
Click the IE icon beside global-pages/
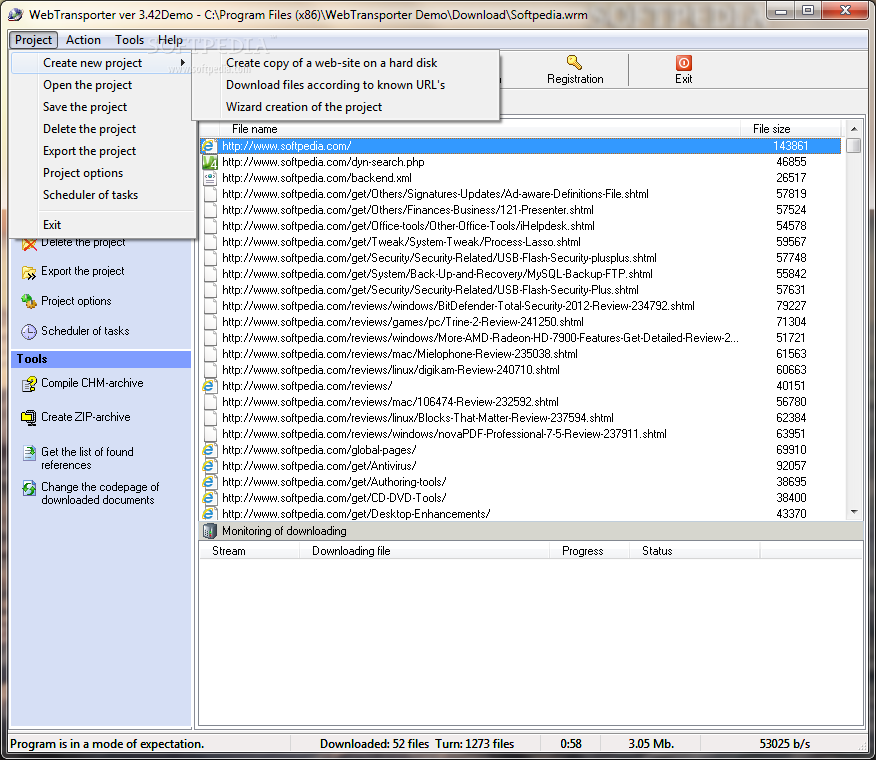(209, 450)
